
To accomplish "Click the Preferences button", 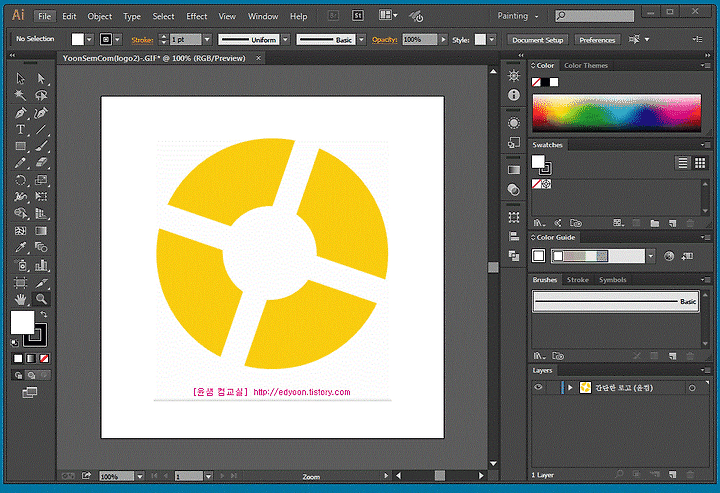I will click(597, 40).
